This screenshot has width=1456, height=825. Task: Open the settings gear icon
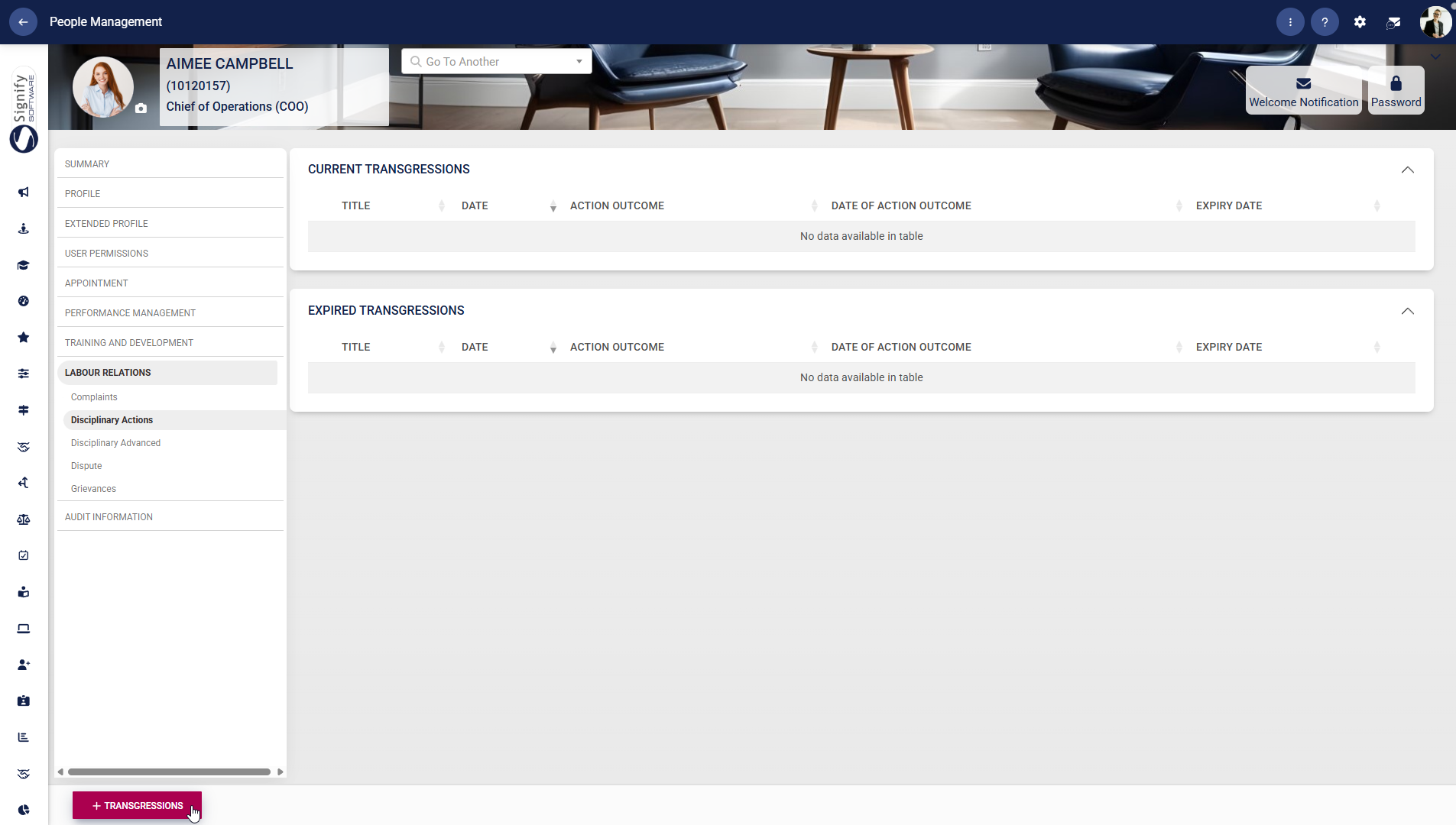click(x=1360, y=22)
